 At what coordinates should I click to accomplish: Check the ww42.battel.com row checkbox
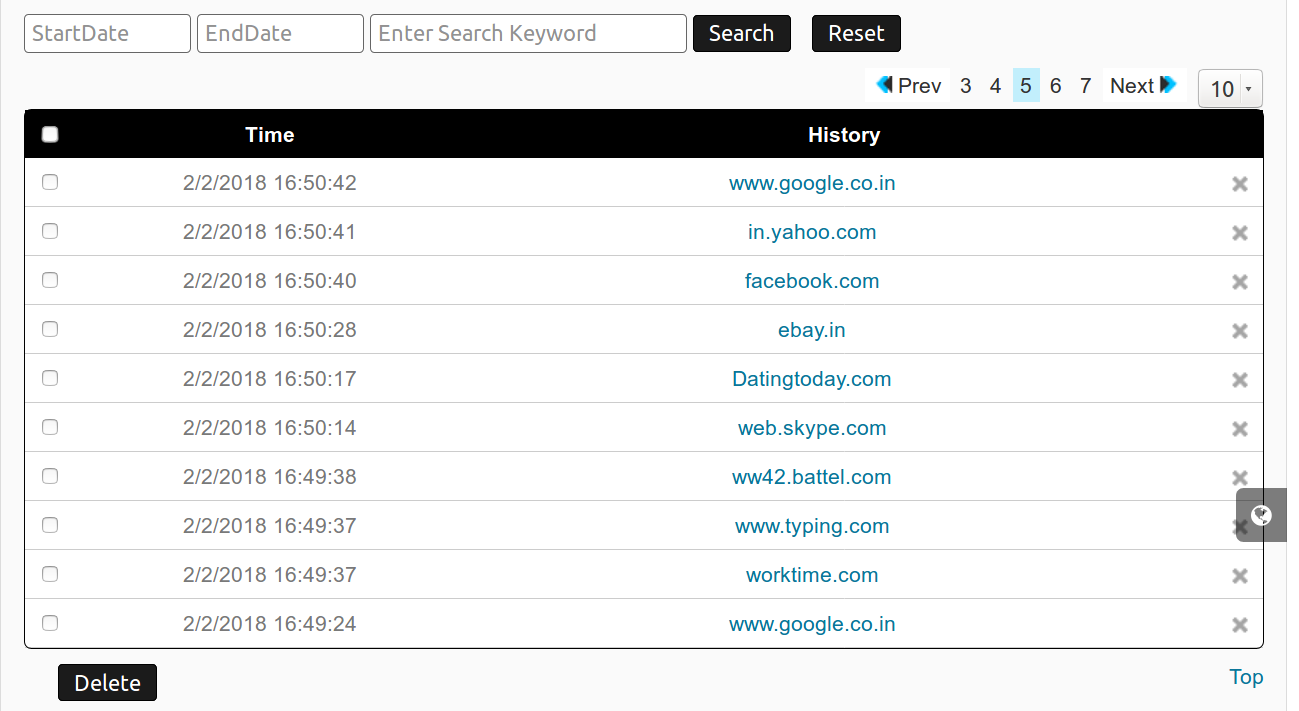pos(50,476)
